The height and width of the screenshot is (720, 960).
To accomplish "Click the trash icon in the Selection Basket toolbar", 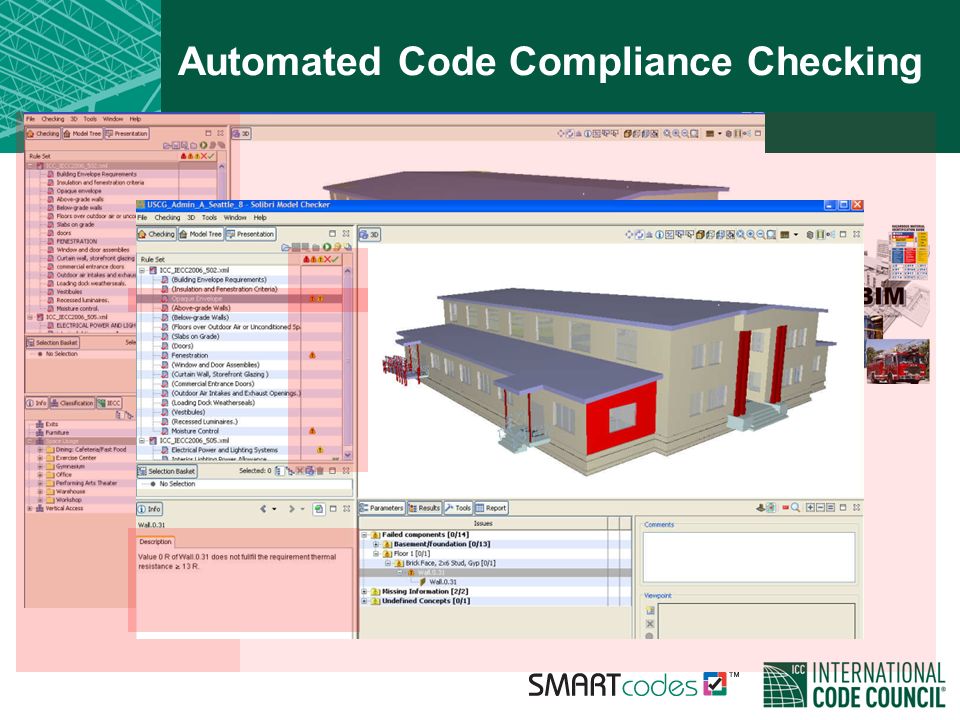I will (320, 471).
